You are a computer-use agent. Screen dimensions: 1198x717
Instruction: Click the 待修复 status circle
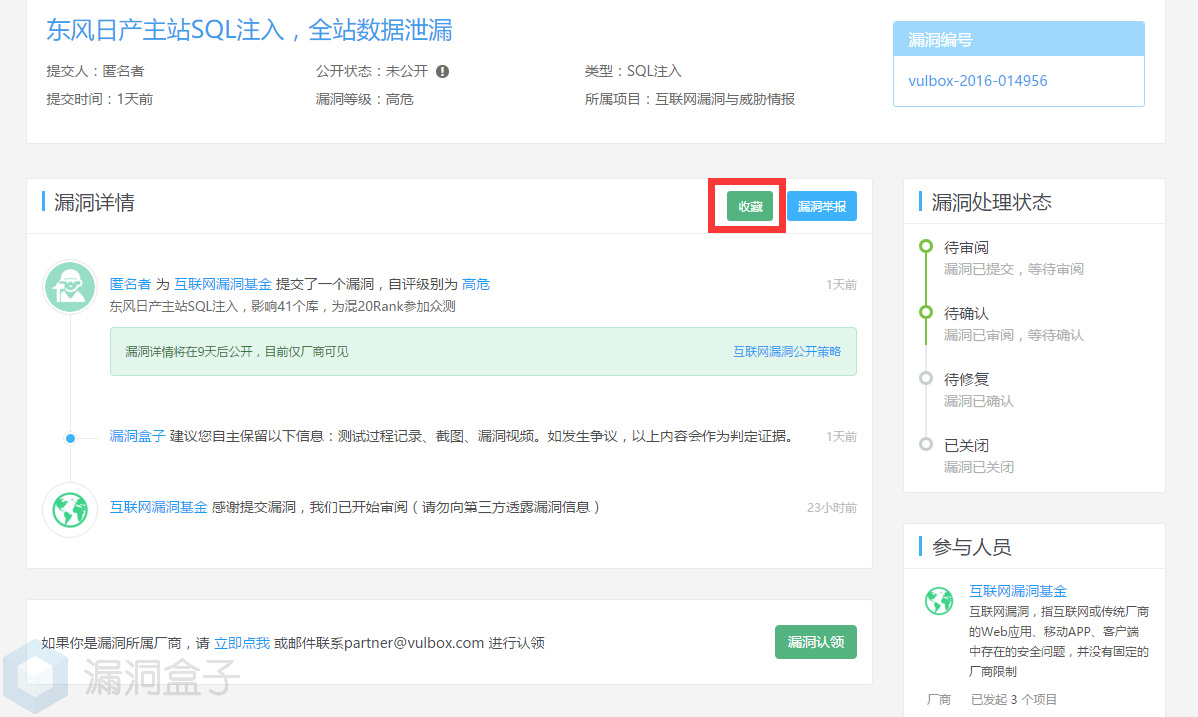click(x=925, y=379)
